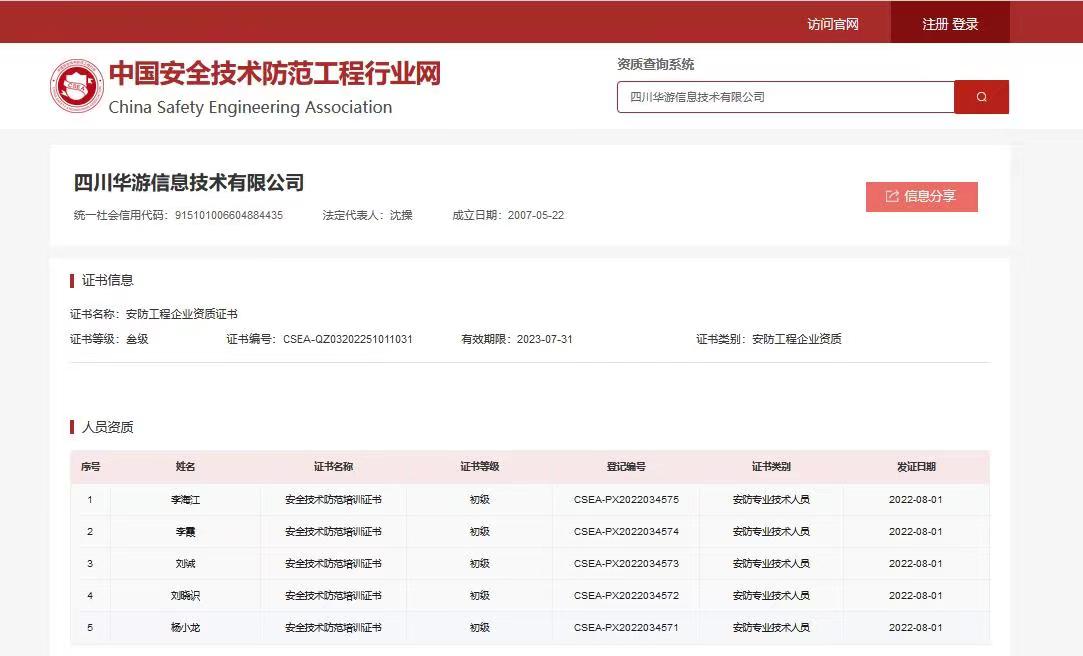
Task: Click 安防专业技术人员 in 杨小龙 row
Action: click(771, 628)
